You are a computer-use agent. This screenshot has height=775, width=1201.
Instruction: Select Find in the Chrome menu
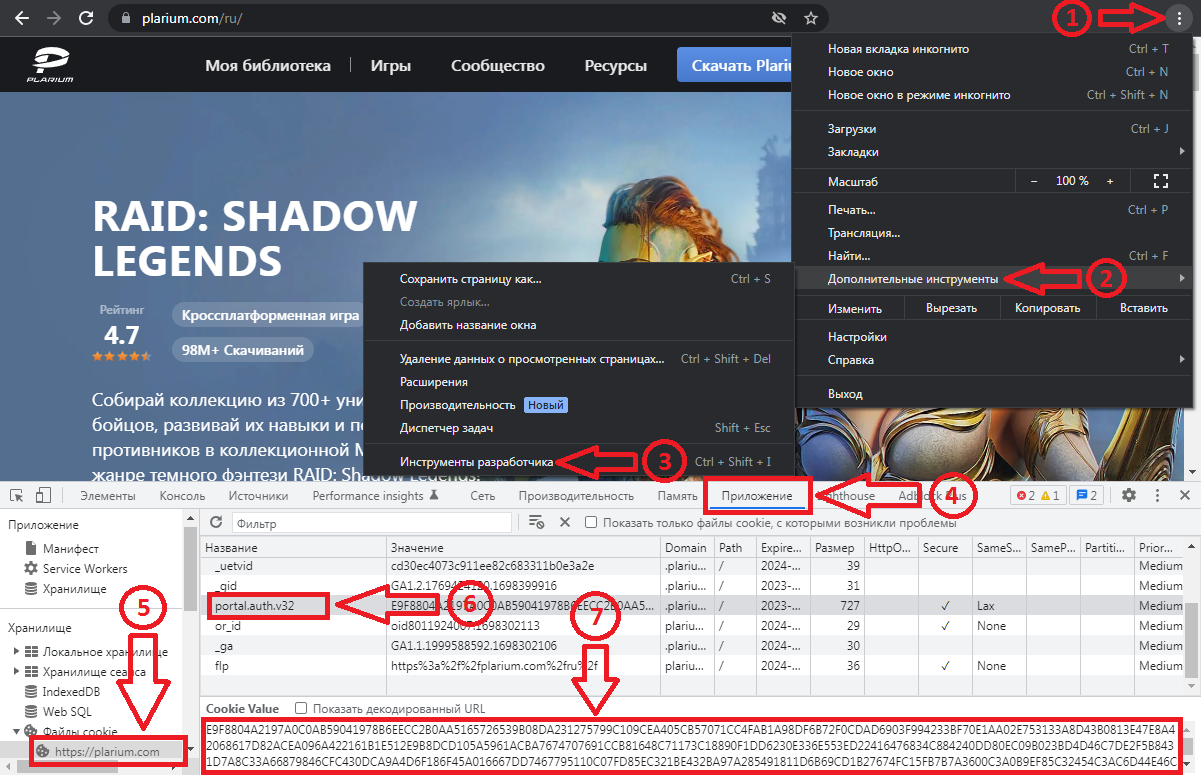(x=994, y=256)
